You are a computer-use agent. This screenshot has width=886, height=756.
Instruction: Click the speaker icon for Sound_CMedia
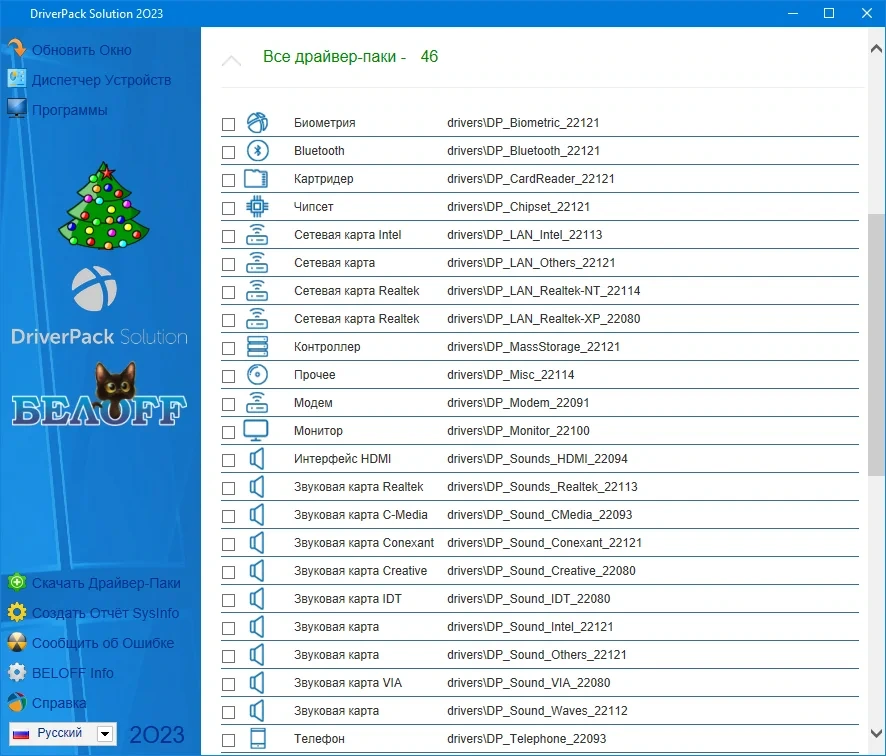click(257, 515)
